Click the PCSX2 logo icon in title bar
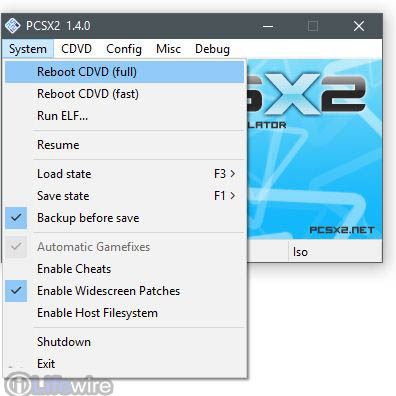The image size is (396, 396). click(13, 26)
